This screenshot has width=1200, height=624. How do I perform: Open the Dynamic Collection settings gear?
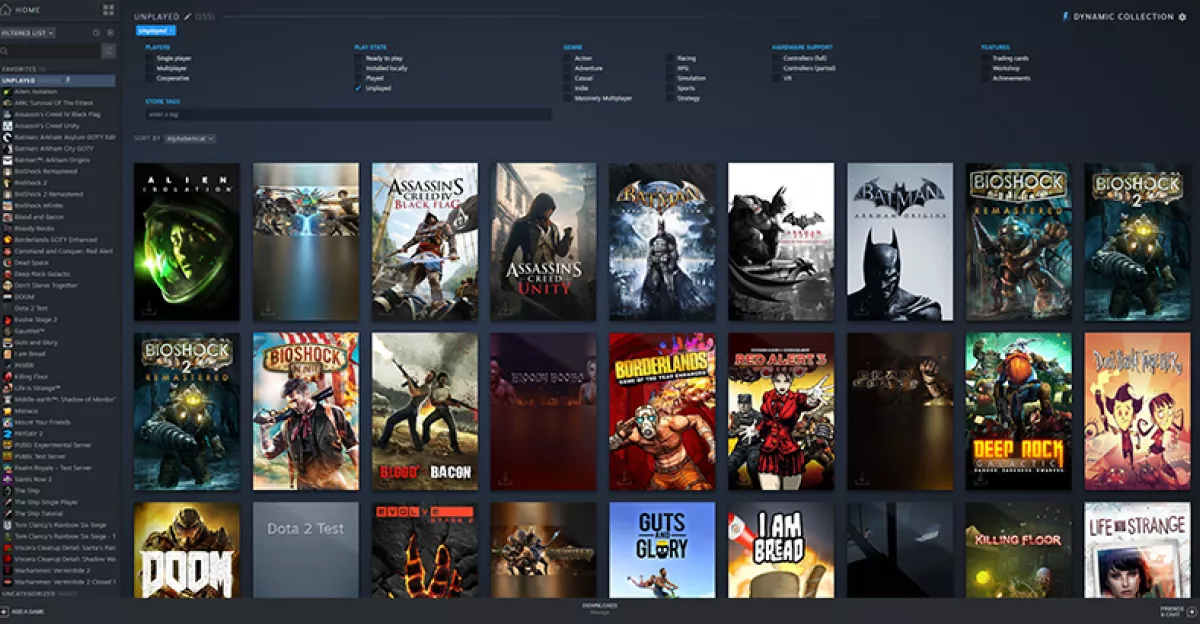tap(1190, 16)
